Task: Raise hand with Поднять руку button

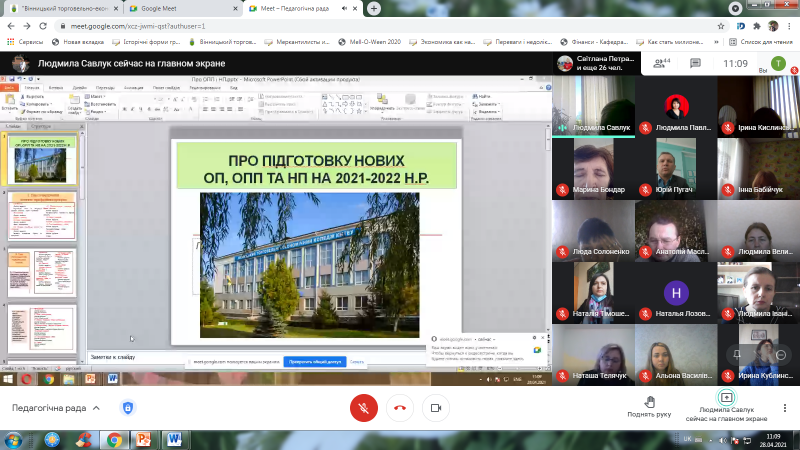Action: click(649, 407)
